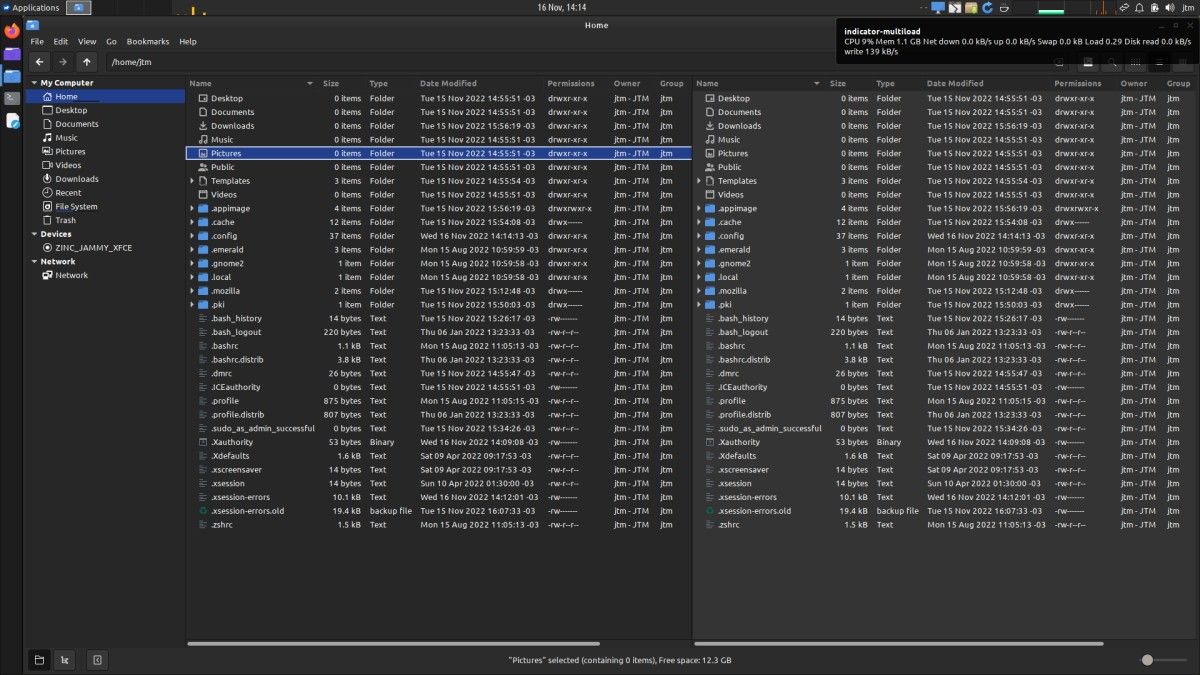Toggle sidebar visibility with the bottom hide button
The image size is (1200, 675).
coord(97,660)
